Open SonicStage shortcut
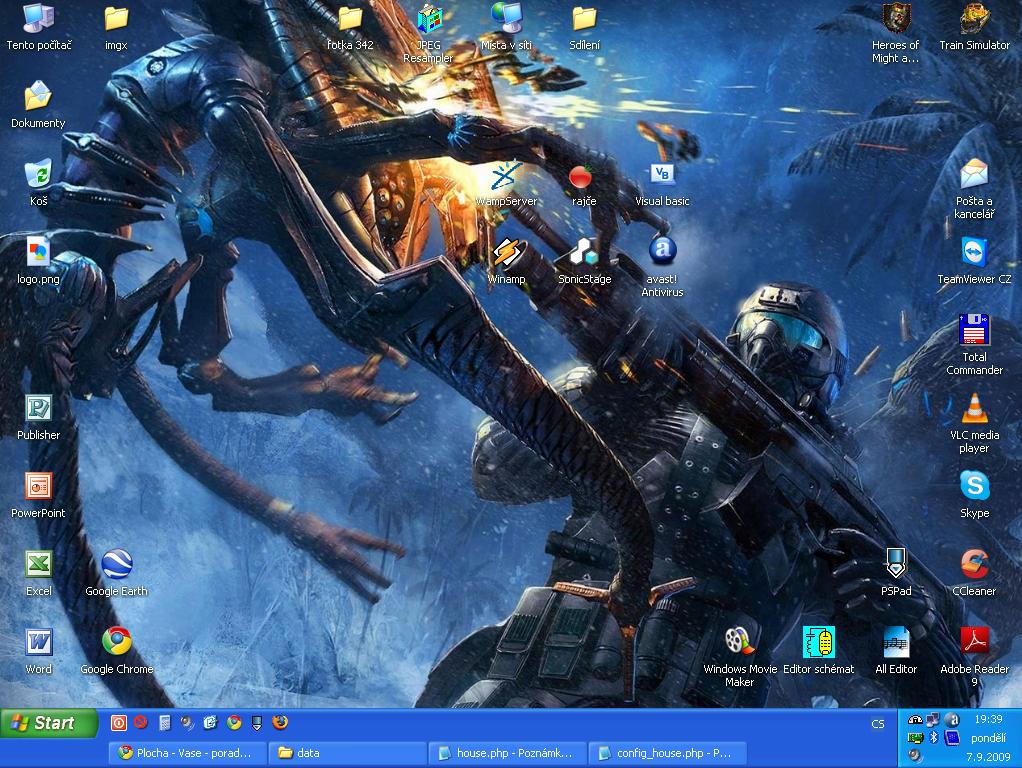The image size is (1022, 768). (x=585, y=261)
